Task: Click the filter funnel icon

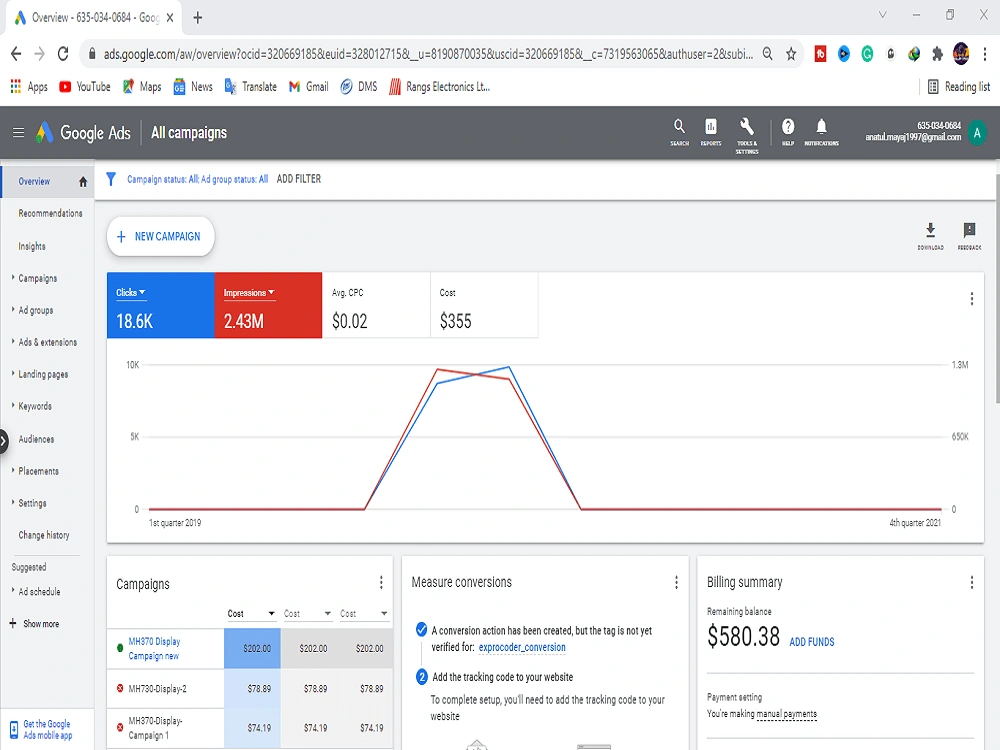Action: (x=111, y=179)
